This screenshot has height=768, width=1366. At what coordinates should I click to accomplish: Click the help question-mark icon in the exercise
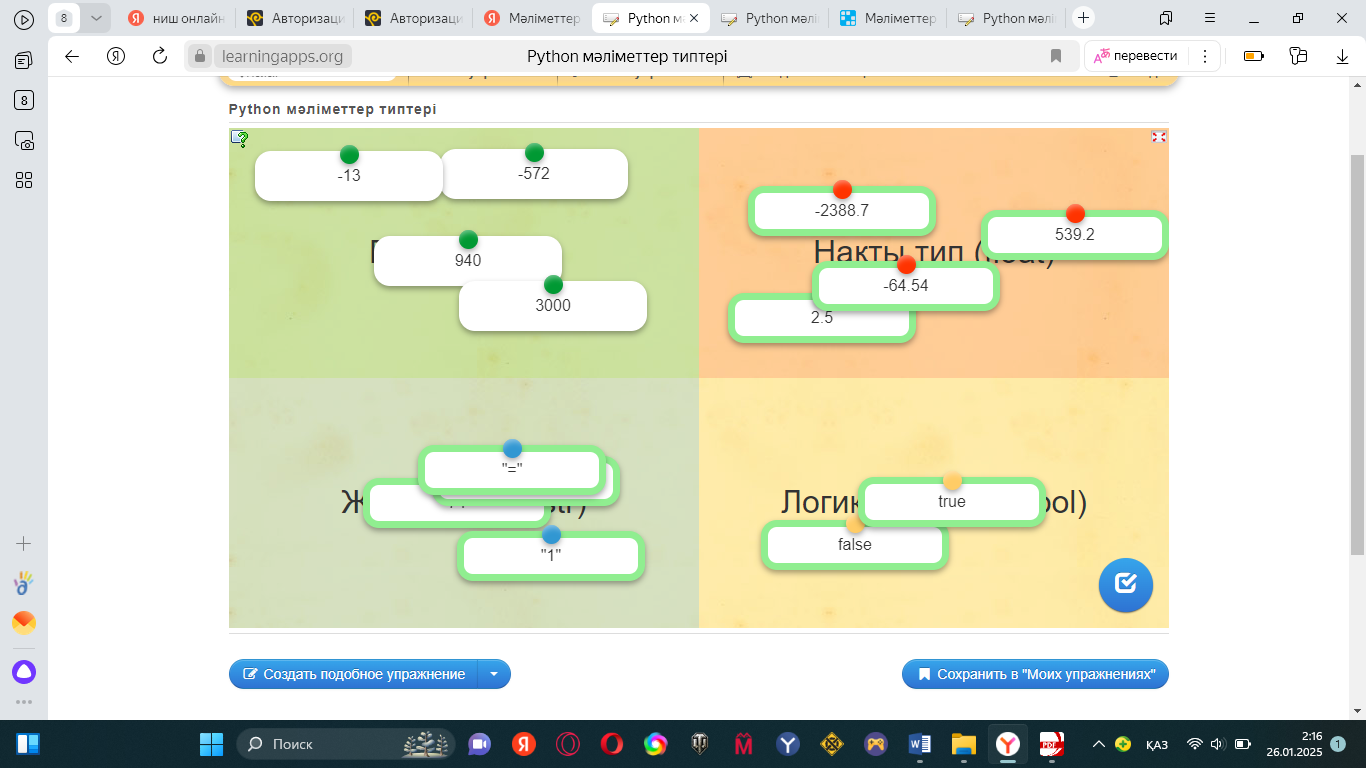coord(240,138)
